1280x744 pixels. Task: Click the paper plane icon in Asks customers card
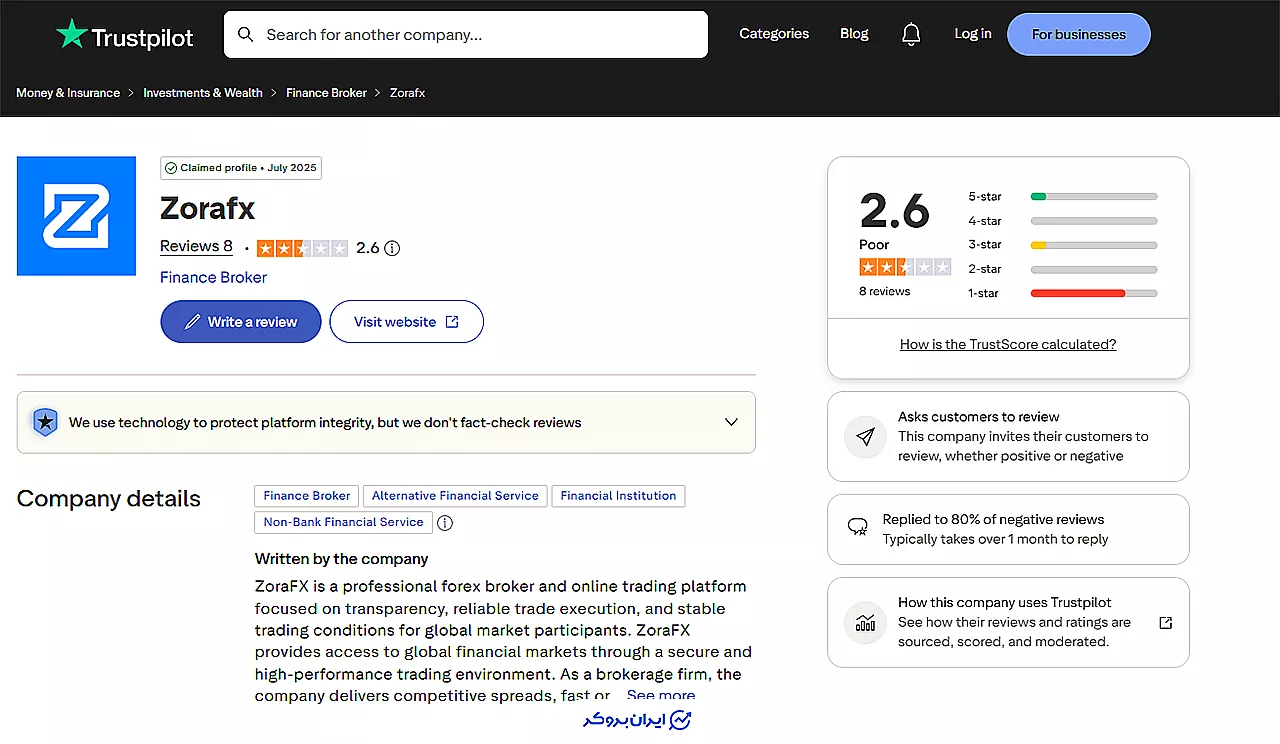point(866,436)
